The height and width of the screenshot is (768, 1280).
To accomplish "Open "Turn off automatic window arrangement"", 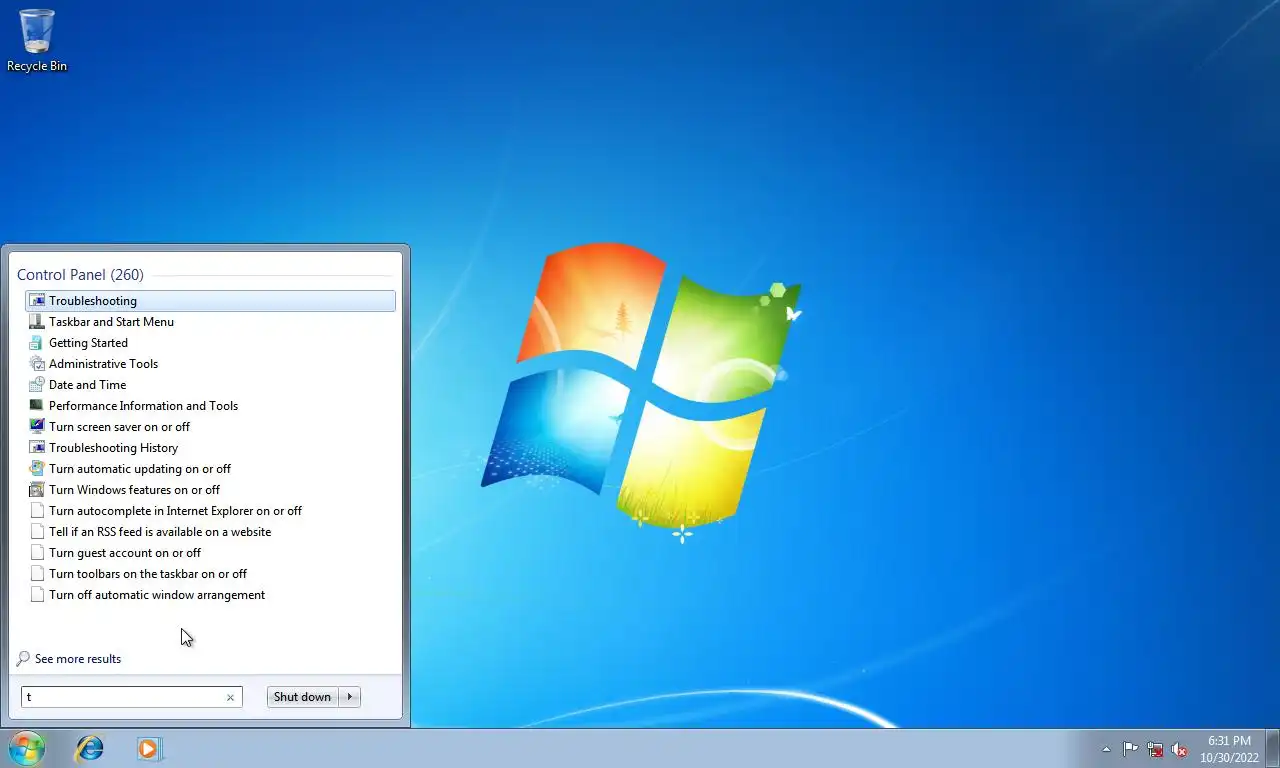I will coord(210,595).
